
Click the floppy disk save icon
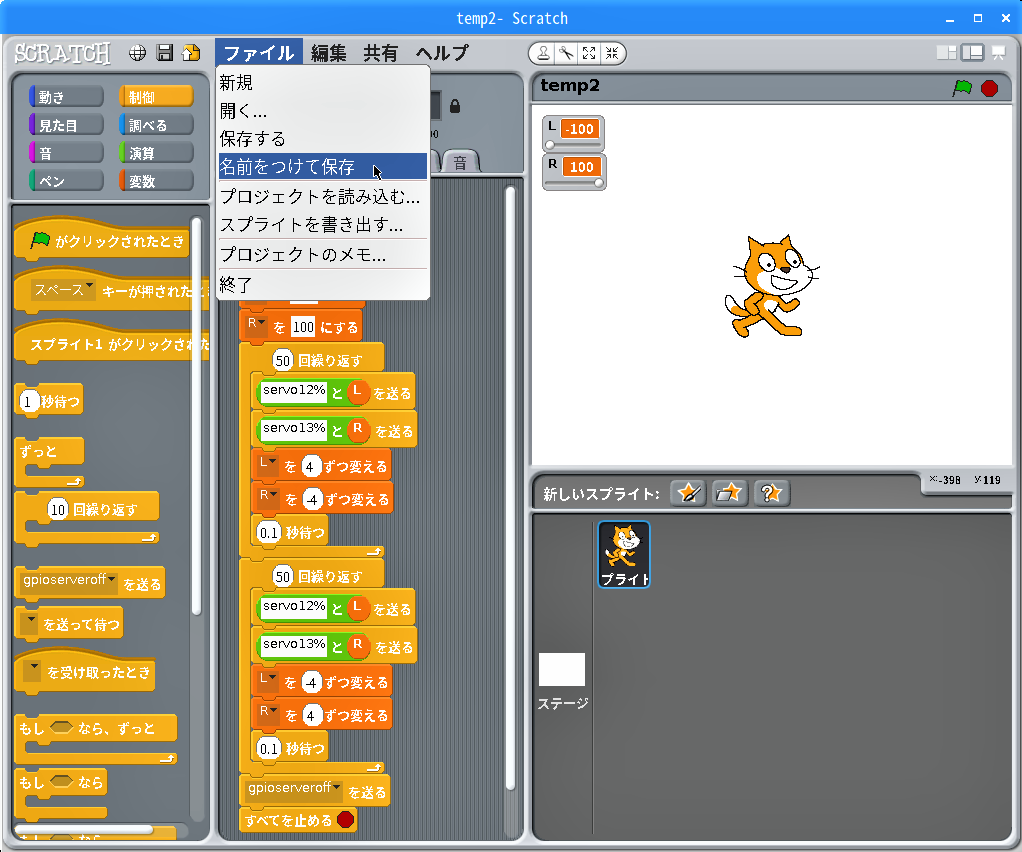pyautogui.click(x=165, y=53)
